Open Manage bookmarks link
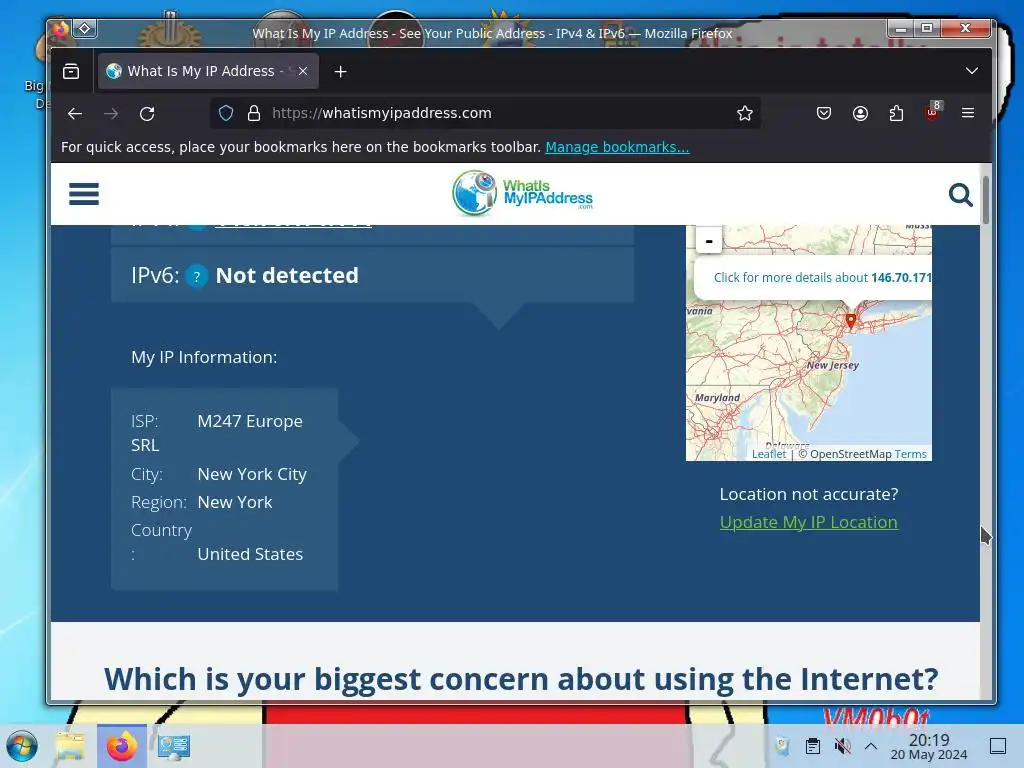 (x=617, y=147)
